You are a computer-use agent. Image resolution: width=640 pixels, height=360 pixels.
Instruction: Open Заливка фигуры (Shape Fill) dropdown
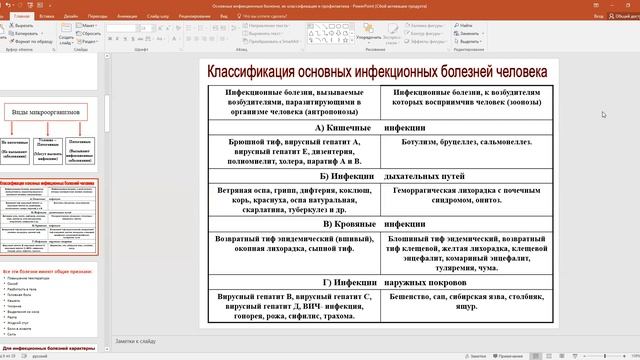[424, 25]
